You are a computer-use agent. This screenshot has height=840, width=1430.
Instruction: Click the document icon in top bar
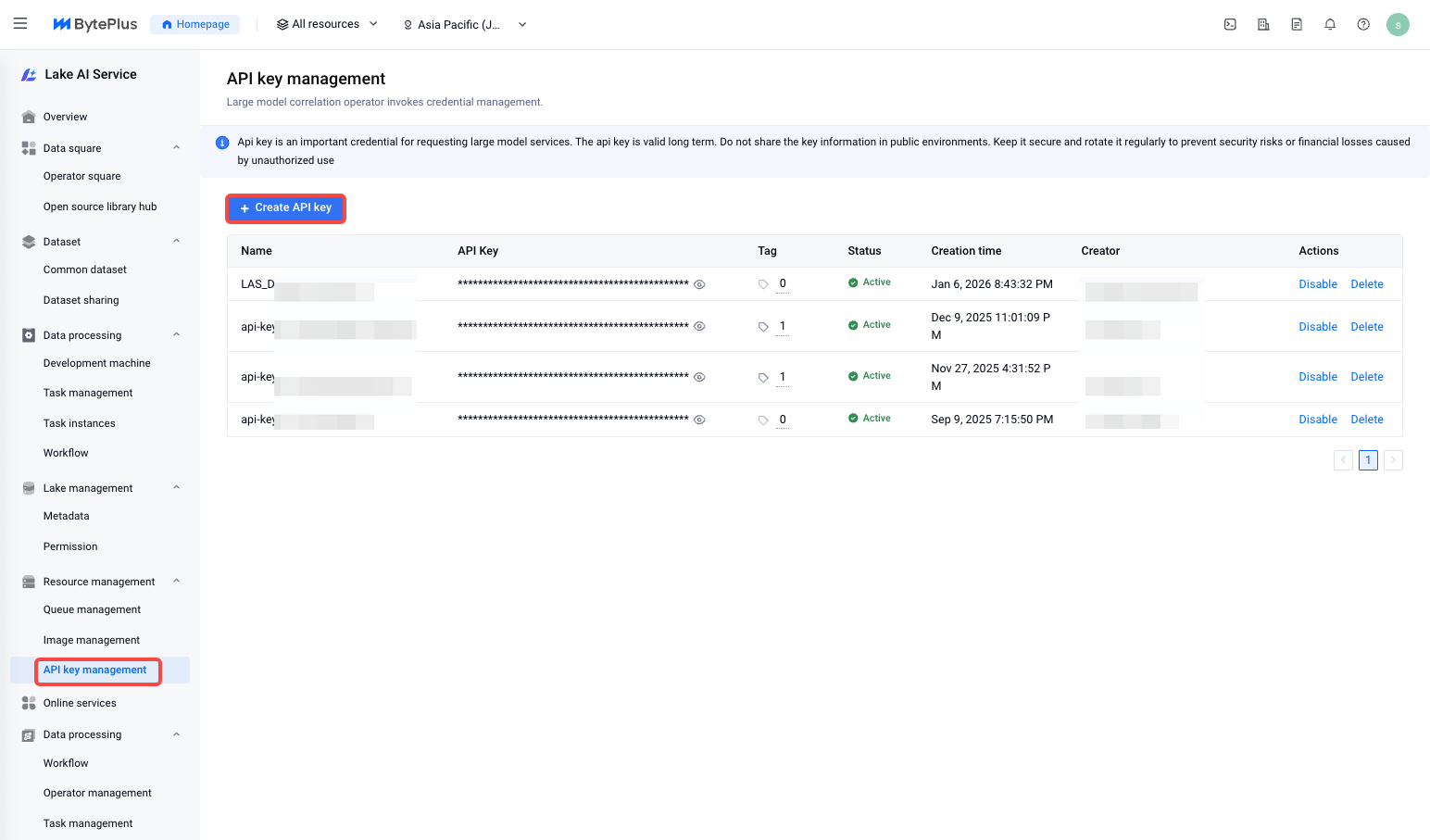(x=1297, y=25)
